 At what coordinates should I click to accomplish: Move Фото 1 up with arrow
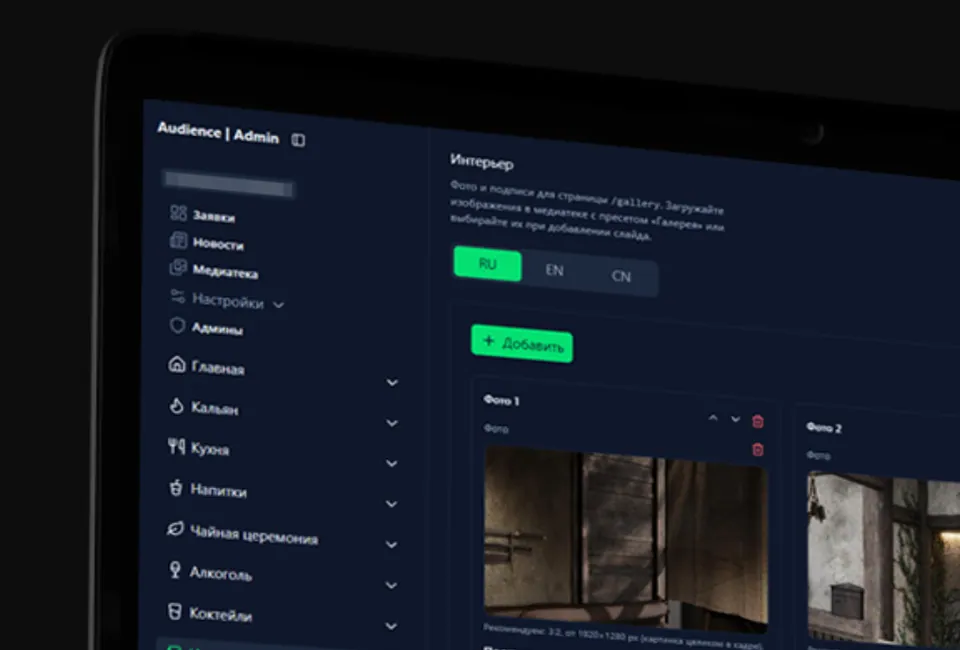tap(713, 418)
